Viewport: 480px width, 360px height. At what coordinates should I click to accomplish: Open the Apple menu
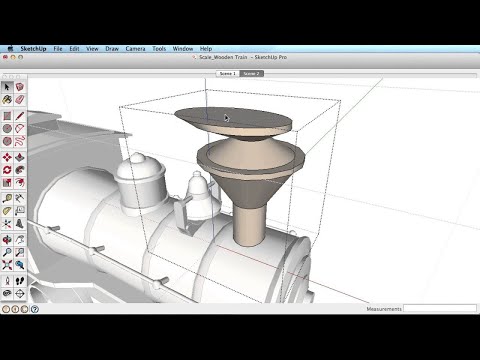pyautogui.click(x=10, y=49)
